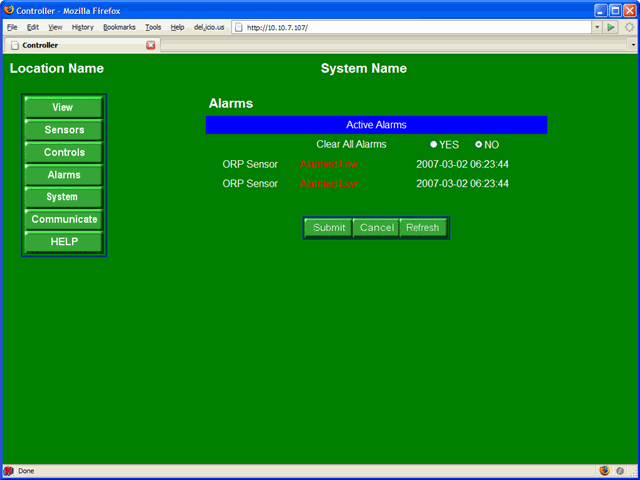Click the page icon in the address bar

pos(240,27)
